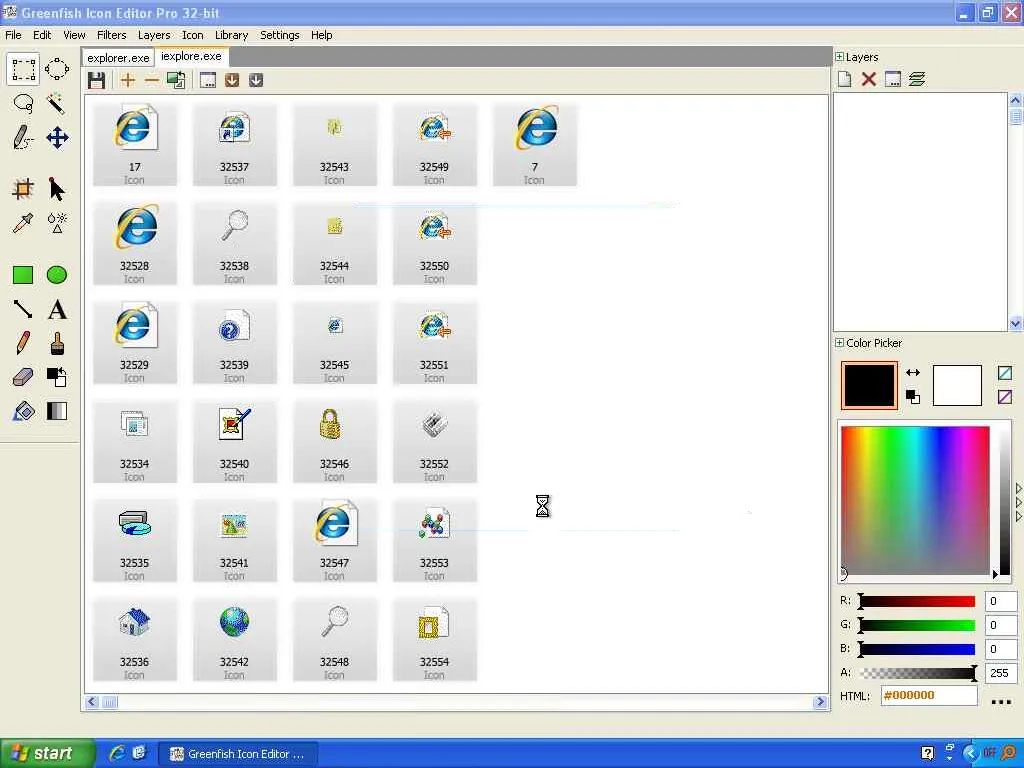Select the Ellipse Select tool

tap(57, 69)
